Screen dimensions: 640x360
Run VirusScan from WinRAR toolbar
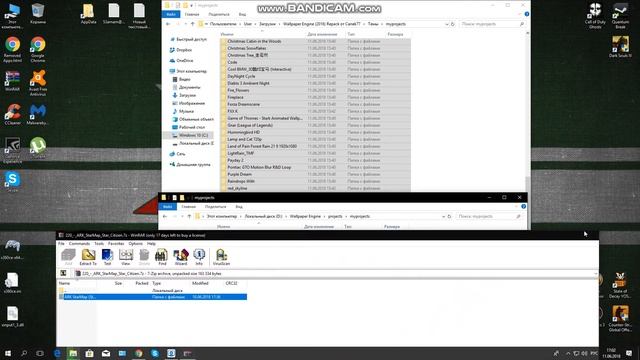click(x=221, y=257)
